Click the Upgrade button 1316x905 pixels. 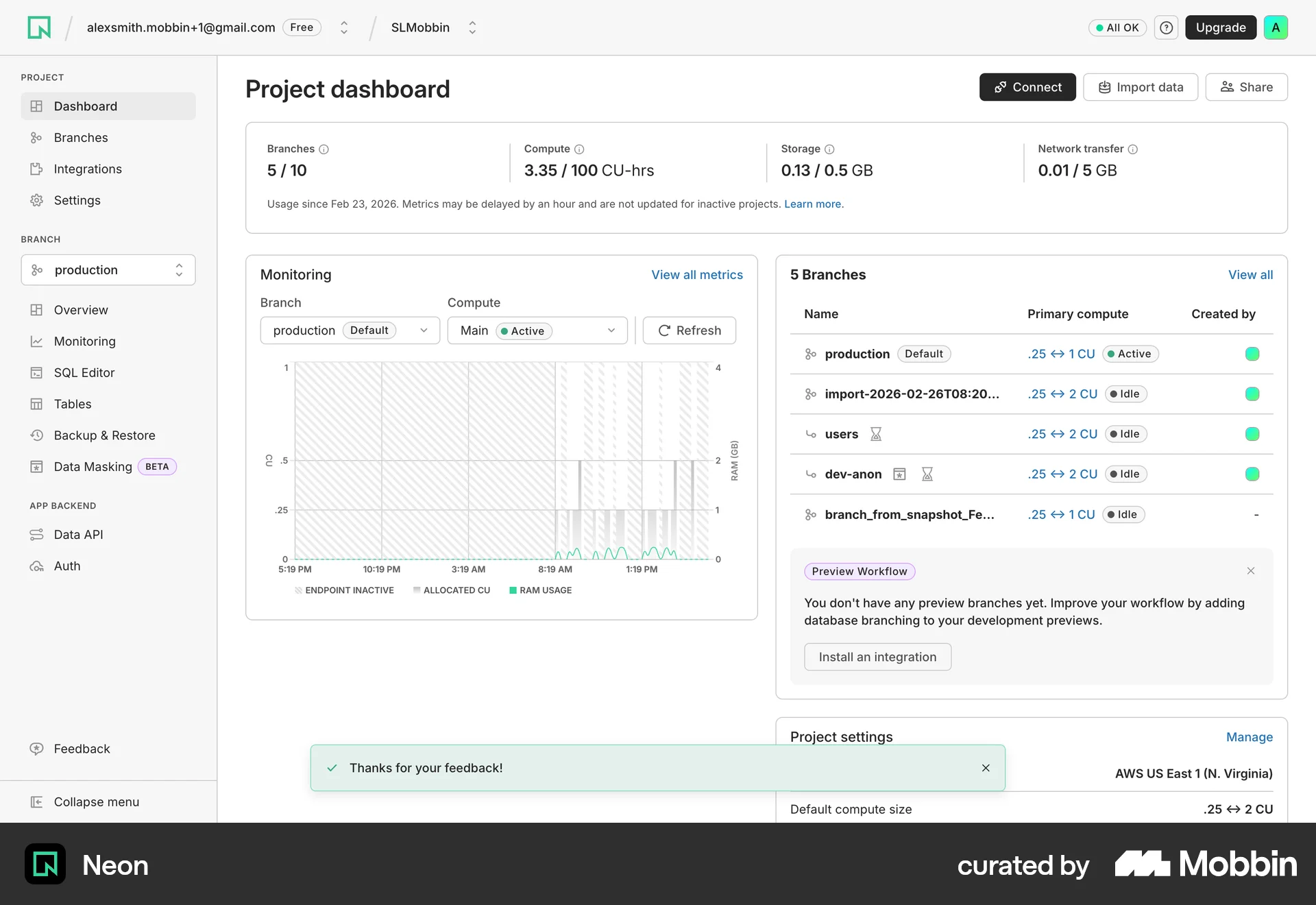click(1221, 27)
